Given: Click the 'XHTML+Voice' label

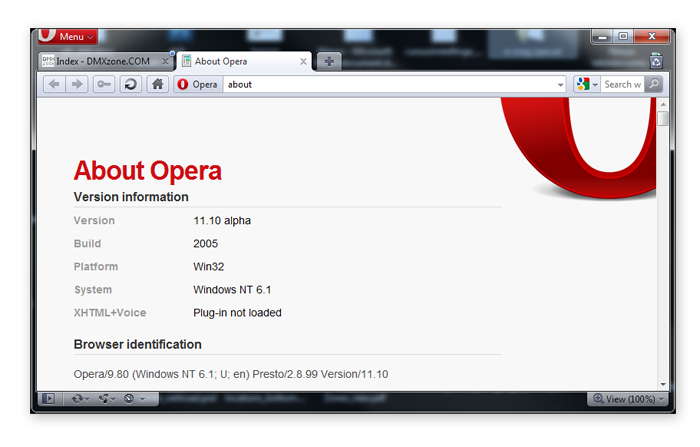Looking at the screenshot, I should point(110,313).
